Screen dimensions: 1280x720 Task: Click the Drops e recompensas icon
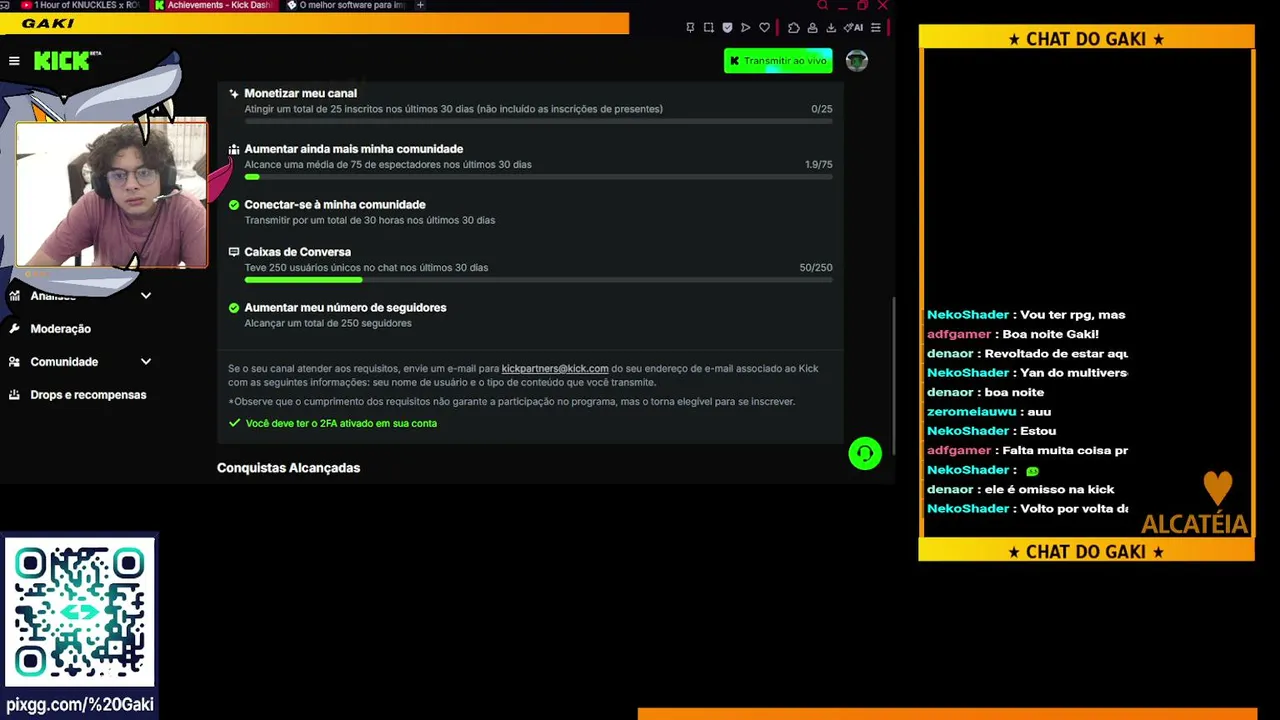(x=14, y=395)
